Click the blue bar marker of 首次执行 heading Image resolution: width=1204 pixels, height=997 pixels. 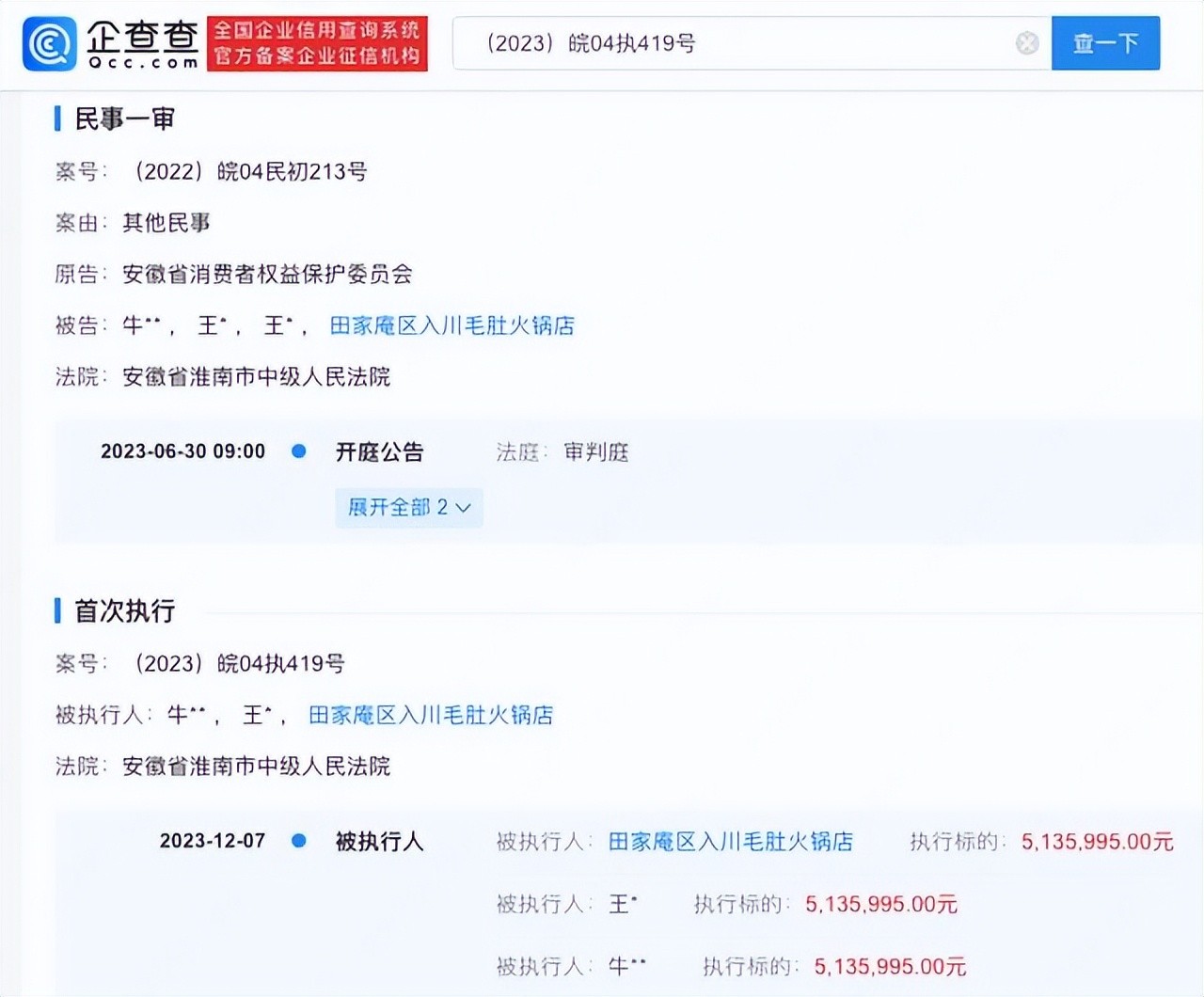[x=57, y=611]
